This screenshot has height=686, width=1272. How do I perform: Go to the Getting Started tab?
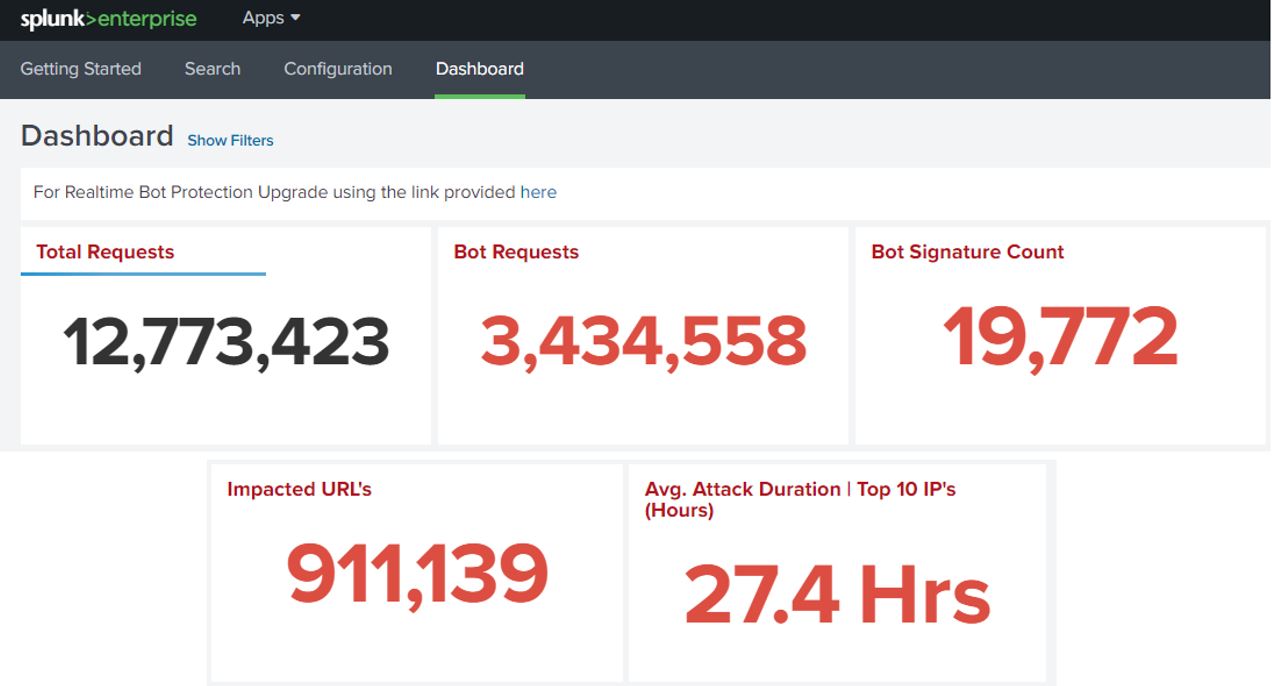[81, 69]
